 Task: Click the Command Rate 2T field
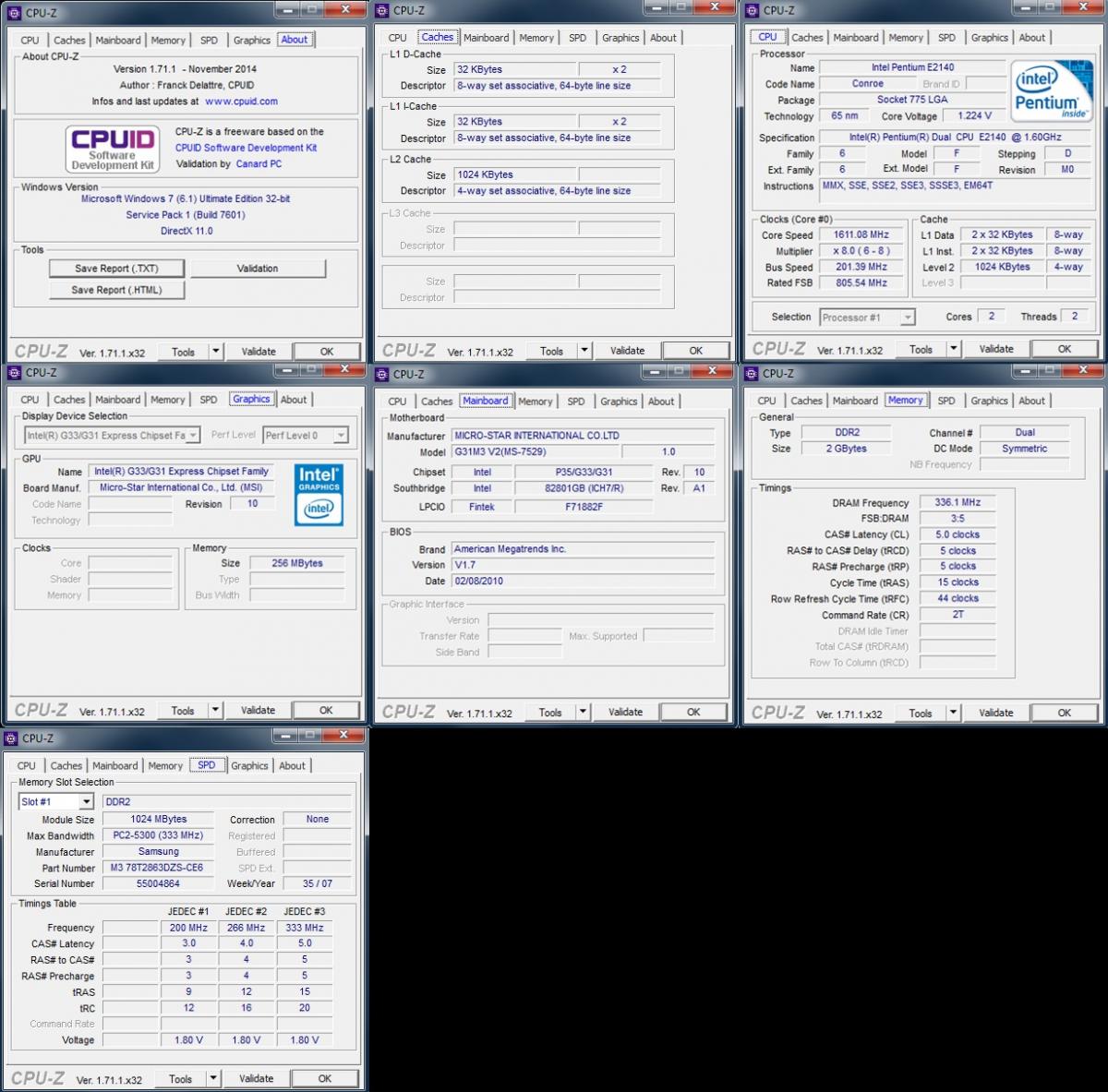[x=957, y=615]
